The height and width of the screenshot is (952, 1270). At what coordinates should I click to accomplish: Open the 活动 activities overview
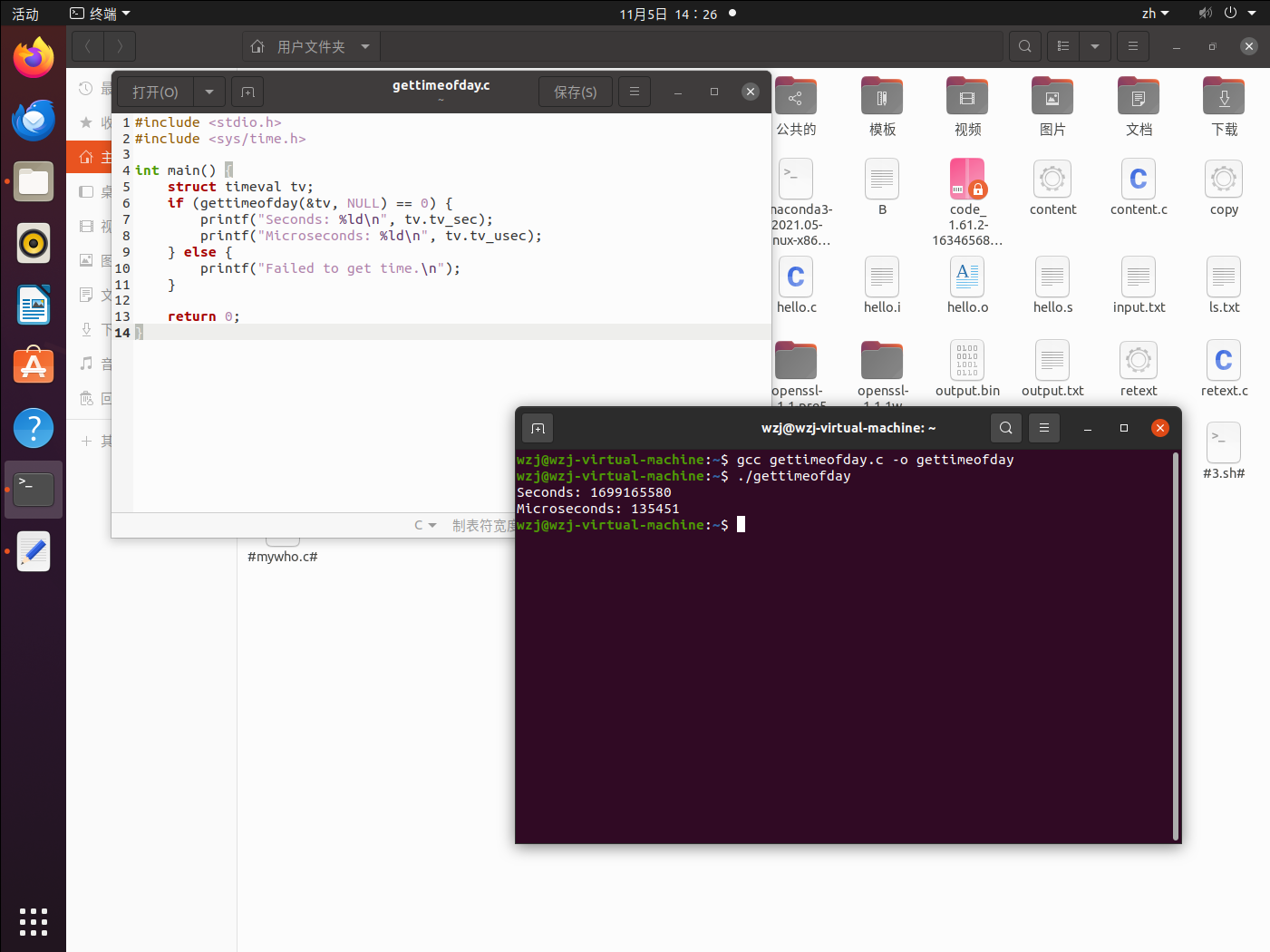click(x=25, y=14)
